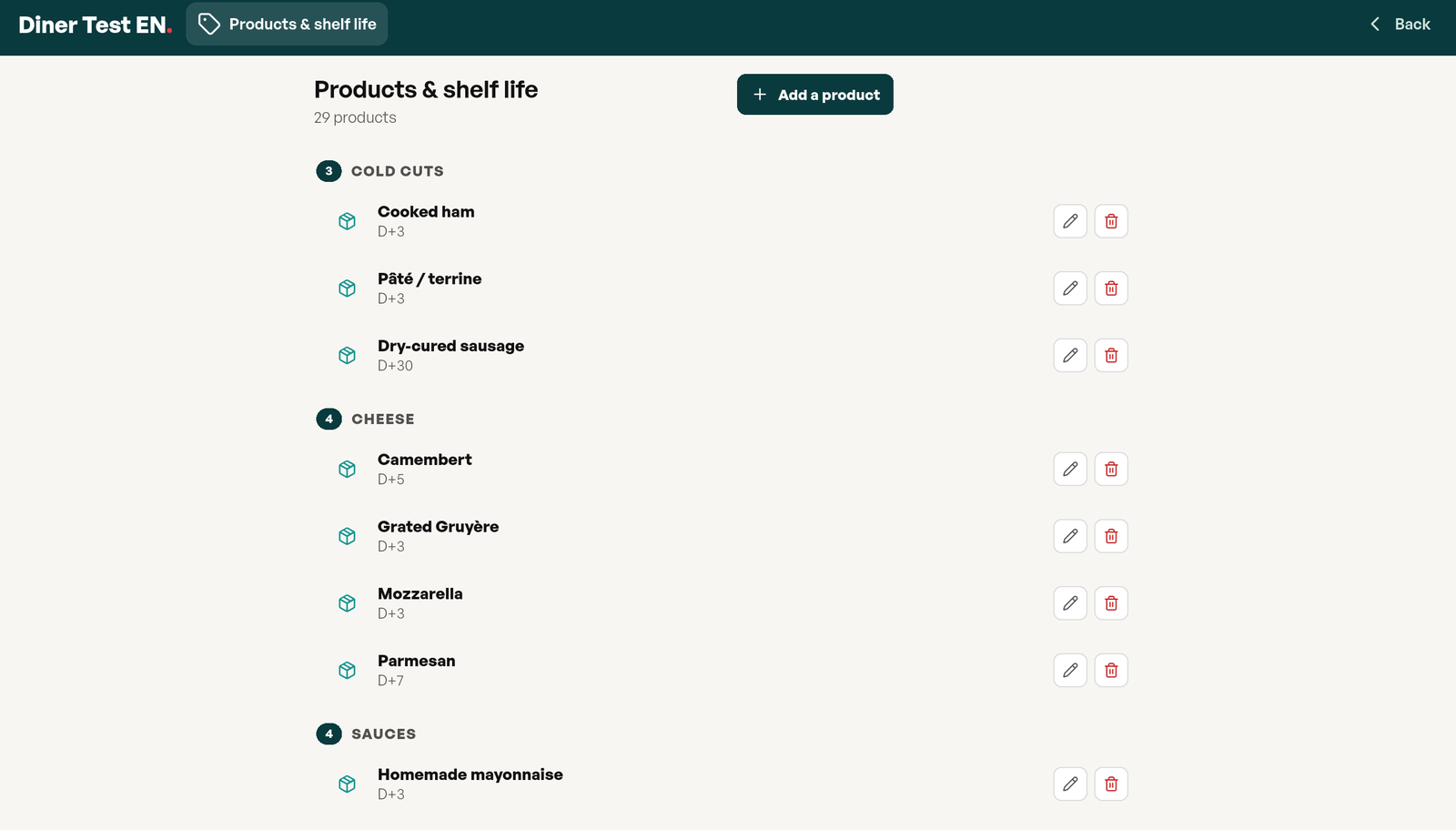Click the Cooked ham box icon

[347, 221]
